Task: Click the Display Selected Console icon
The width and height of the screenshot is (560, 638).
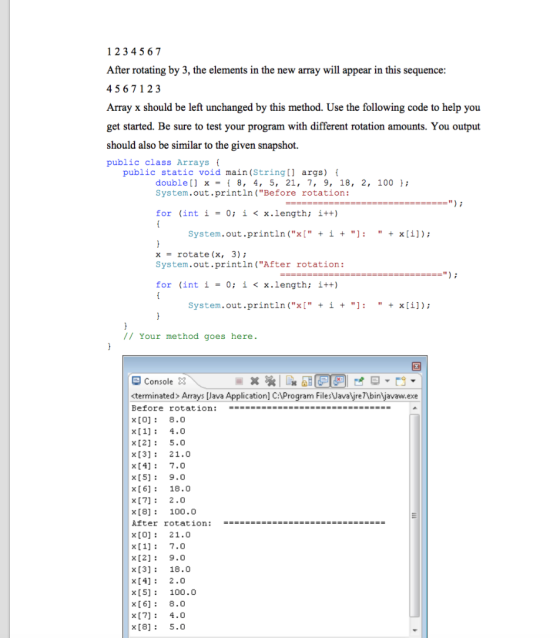Action: pos(375,381)
